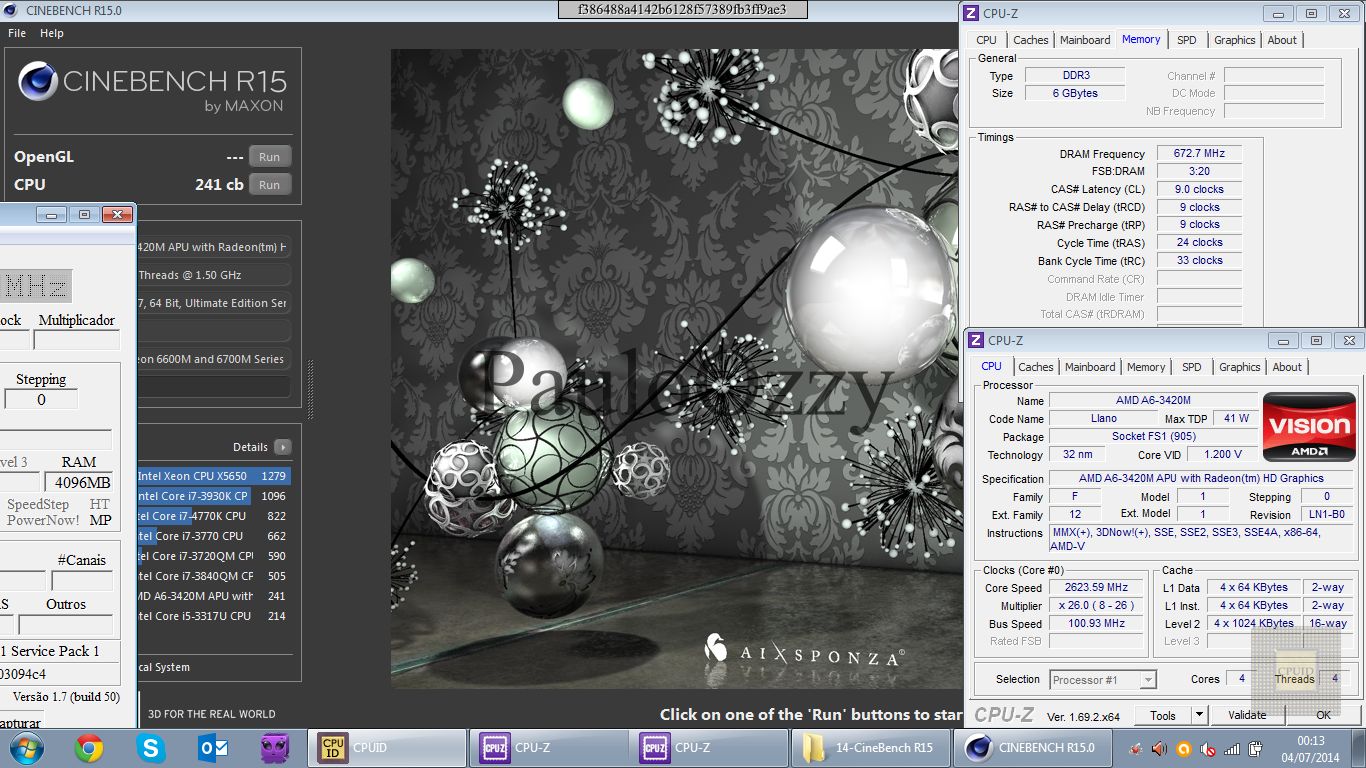Image resolution: width=1366 pixels, height=768 pixels.
Task: Open the Processor #1 selection combo box
Action: 1103,680
